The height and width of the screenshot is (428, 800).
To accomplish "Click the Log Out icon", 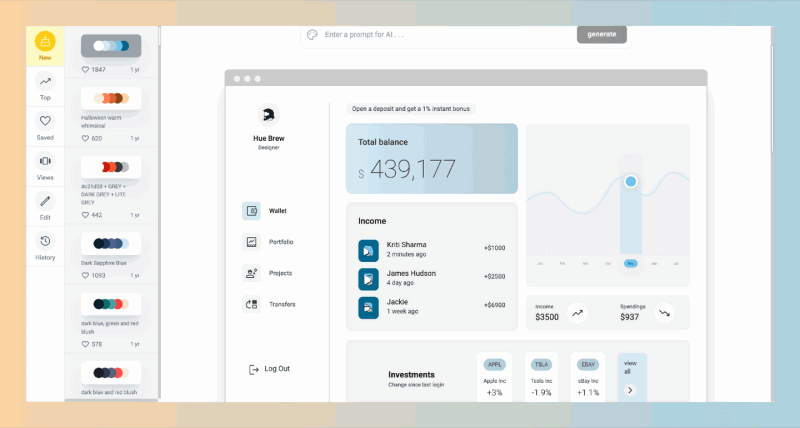I will 254,369.
